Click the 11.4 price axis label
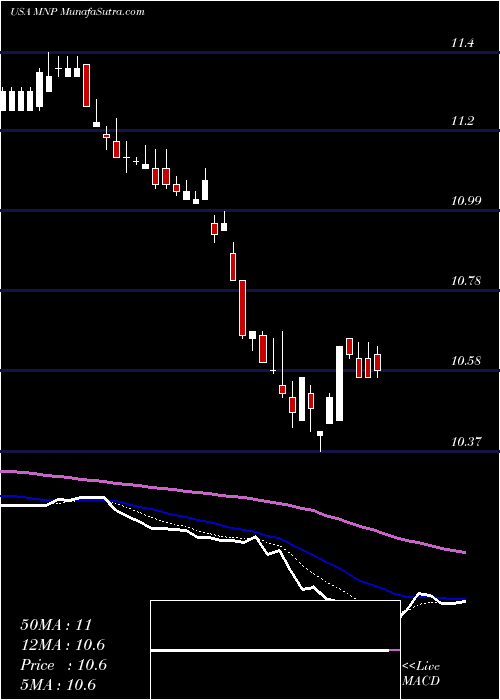The image size is (500, 700). pyautogui.click(x=462, y=43)
